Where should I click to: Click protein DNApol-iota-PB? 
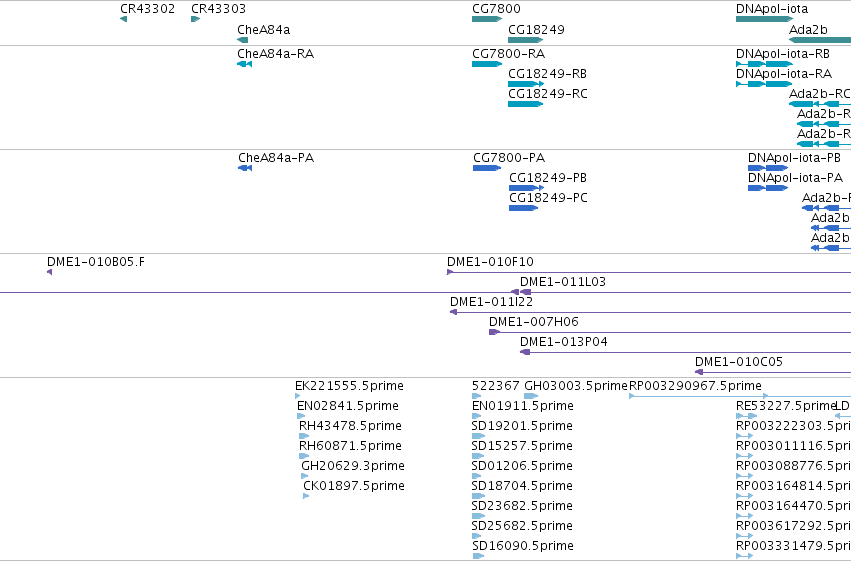coord(794,158)
